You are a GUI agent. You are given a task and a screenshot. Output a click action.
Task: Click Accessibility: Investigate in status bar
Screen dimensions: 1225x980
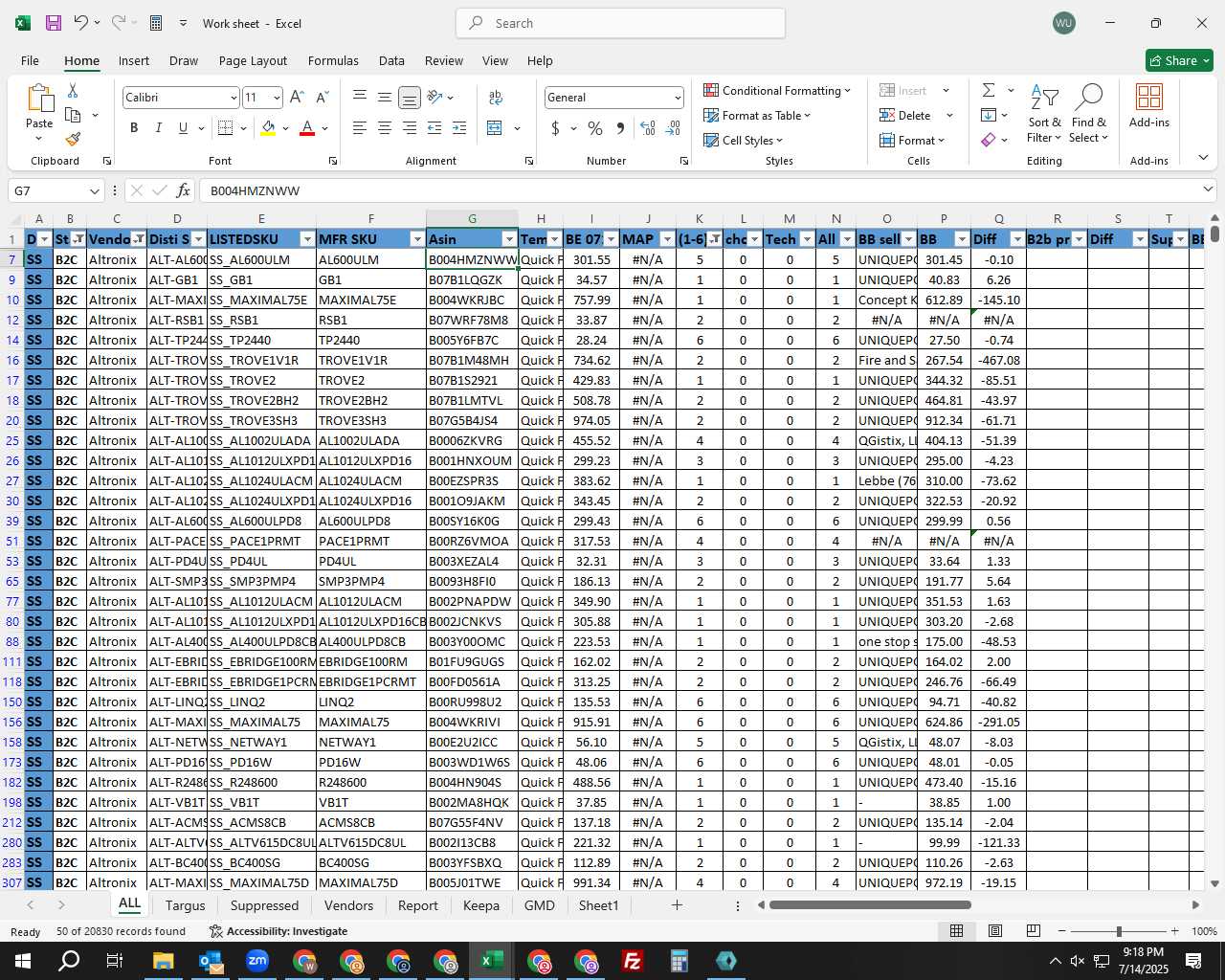click(x=278, y=931)
